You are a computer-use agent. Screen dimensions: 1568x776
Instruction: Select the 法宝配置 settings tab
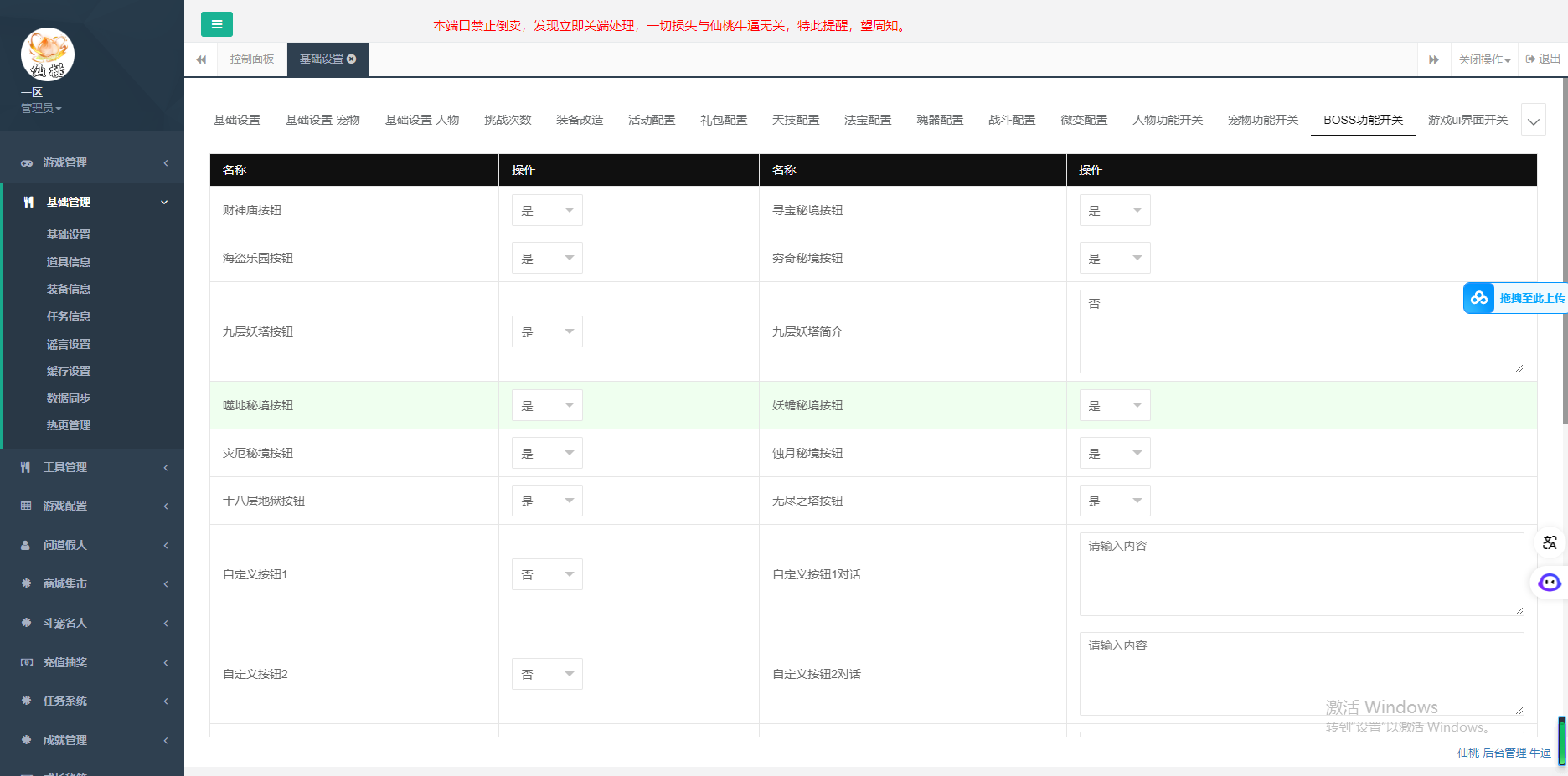pyautogui.click(x=868, y=120)
